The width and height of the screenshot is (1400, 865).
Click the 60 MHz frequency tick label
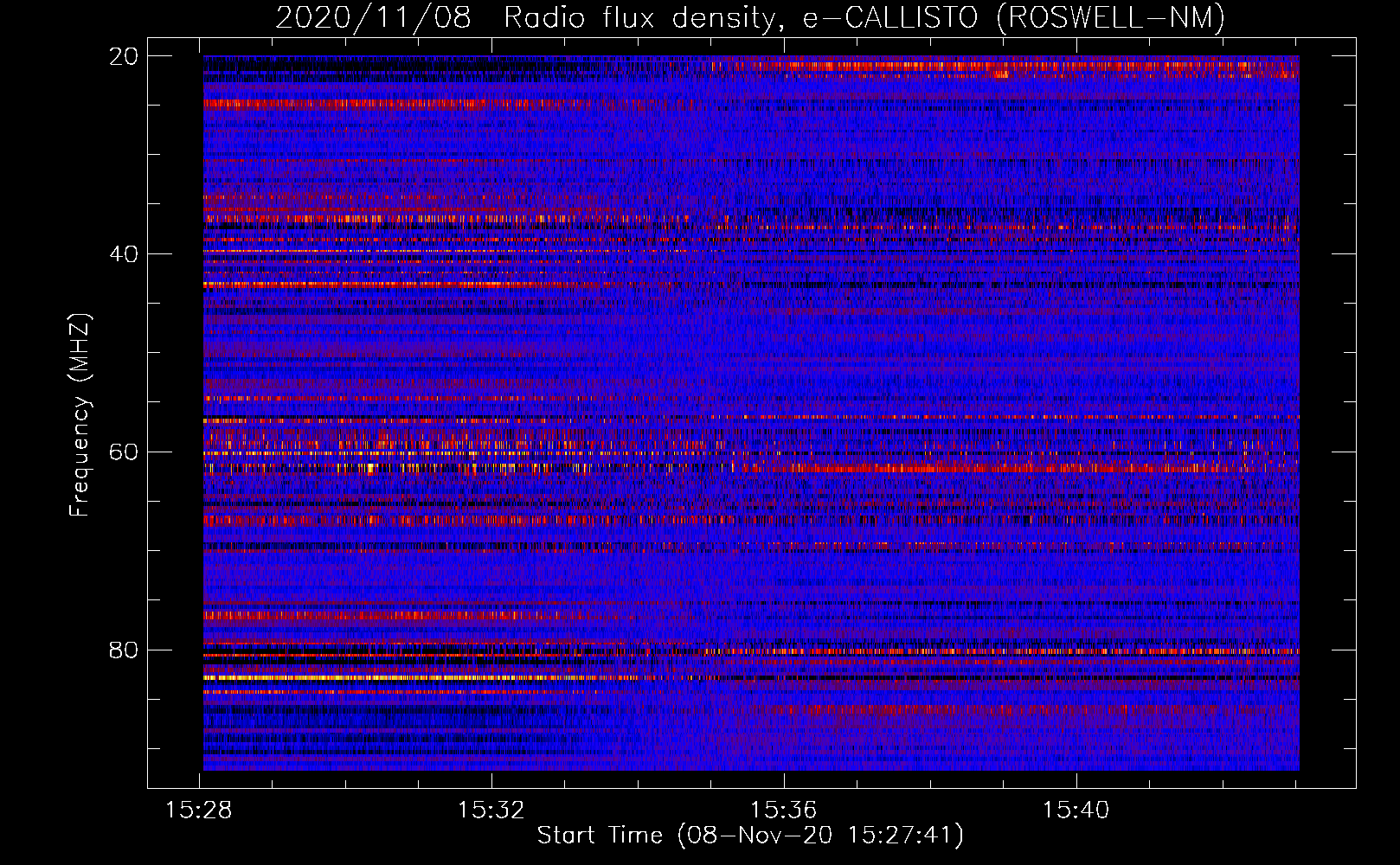tap(123, 452)
